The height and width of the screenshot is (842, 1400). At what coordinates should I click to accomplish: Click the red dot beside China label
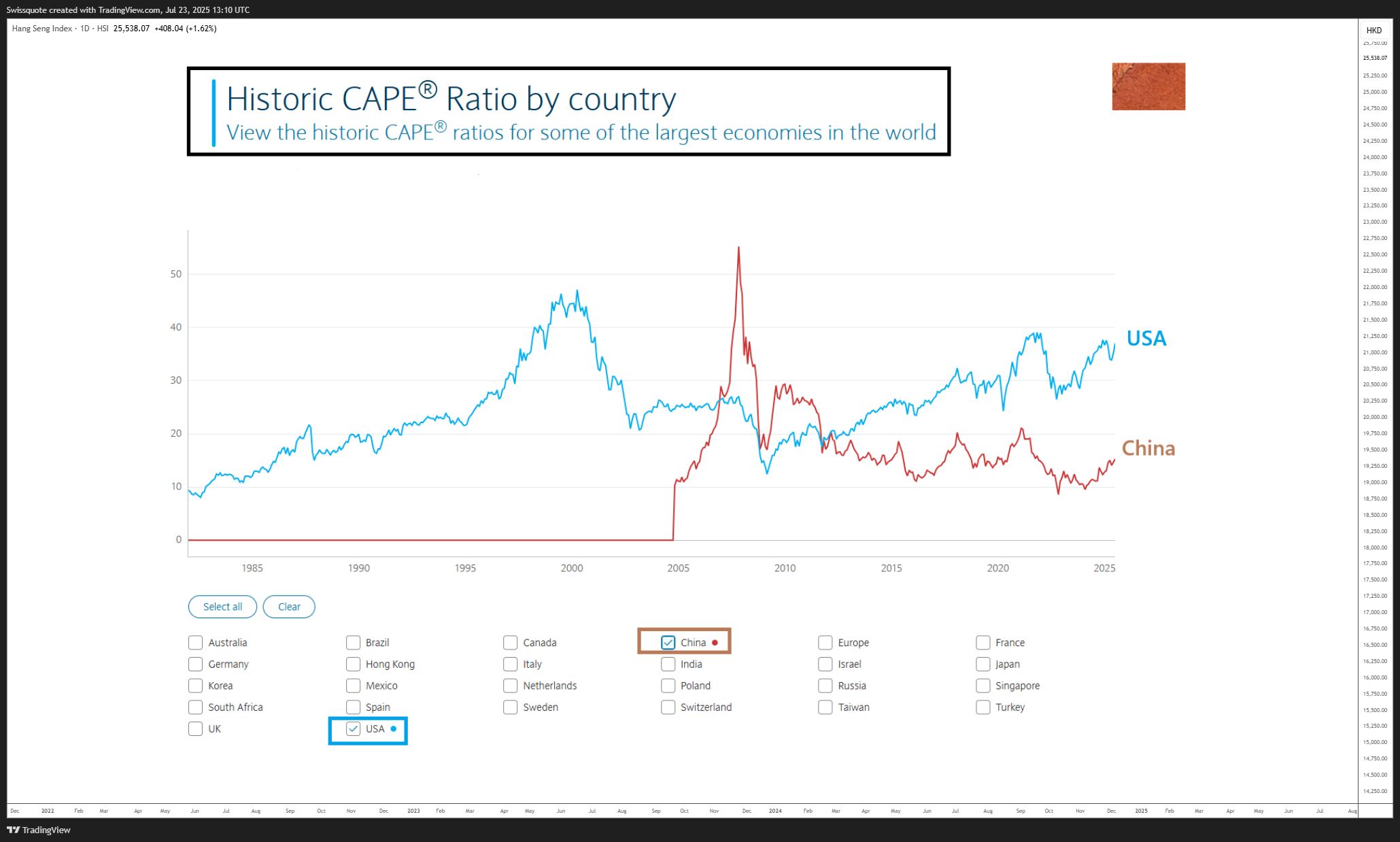click(715, 643)
